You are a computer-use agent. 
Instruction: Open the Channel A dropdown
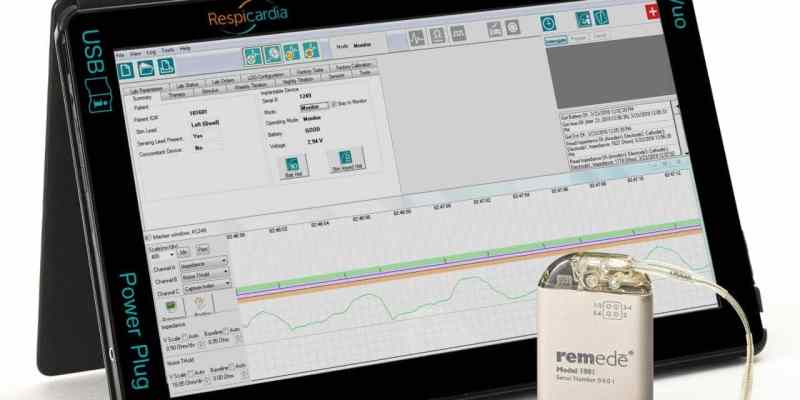204,264
